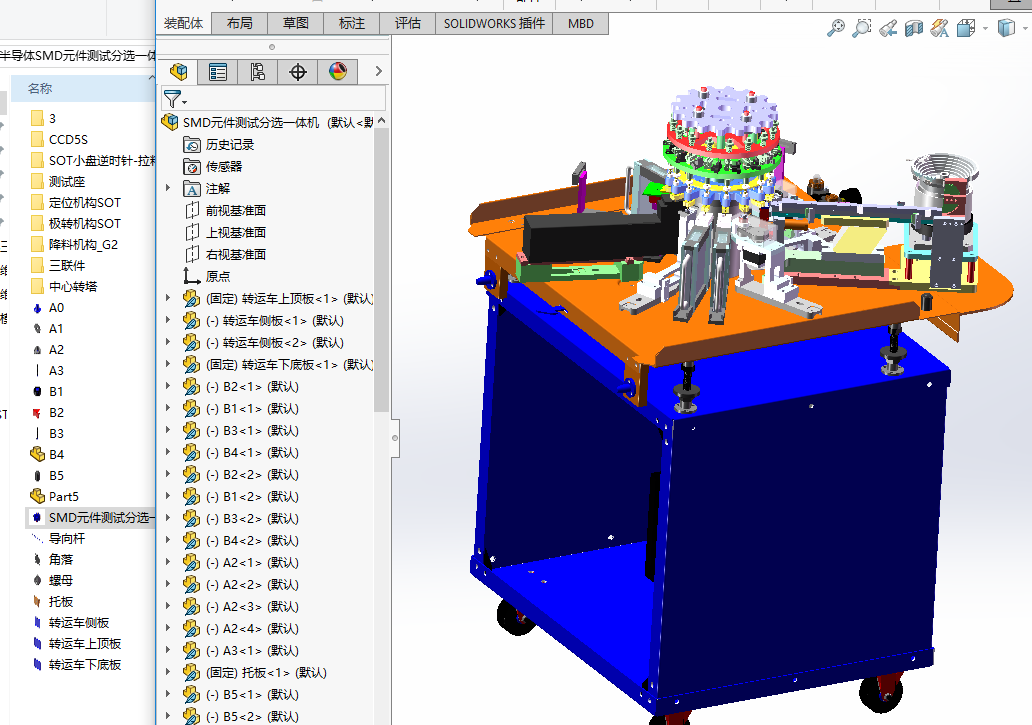Switch to the 标注 ribbon tab
The image size is (1032, 725).
coord(351,24)
